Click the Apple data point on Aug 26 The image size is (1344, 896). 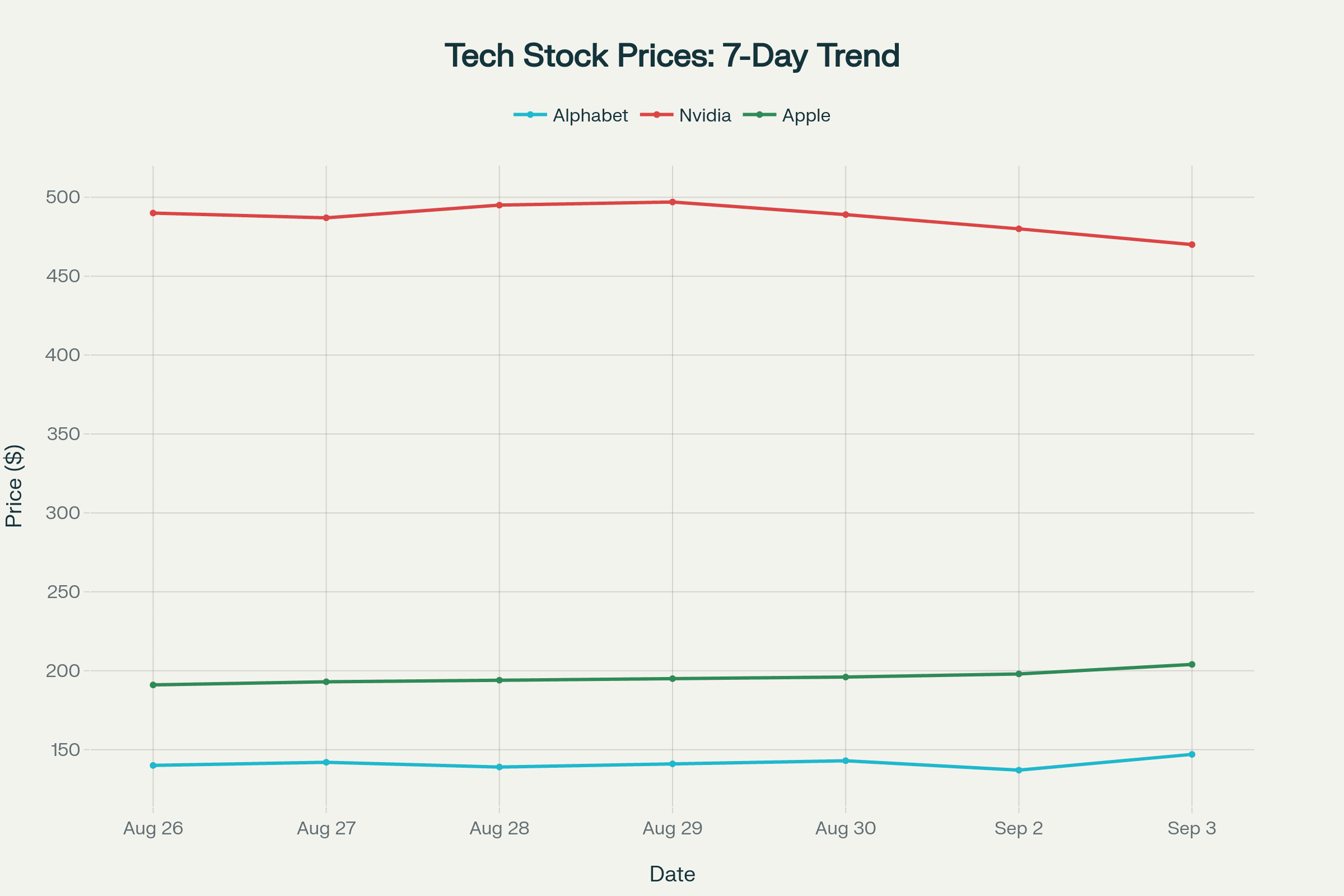(x=153, y=685)
